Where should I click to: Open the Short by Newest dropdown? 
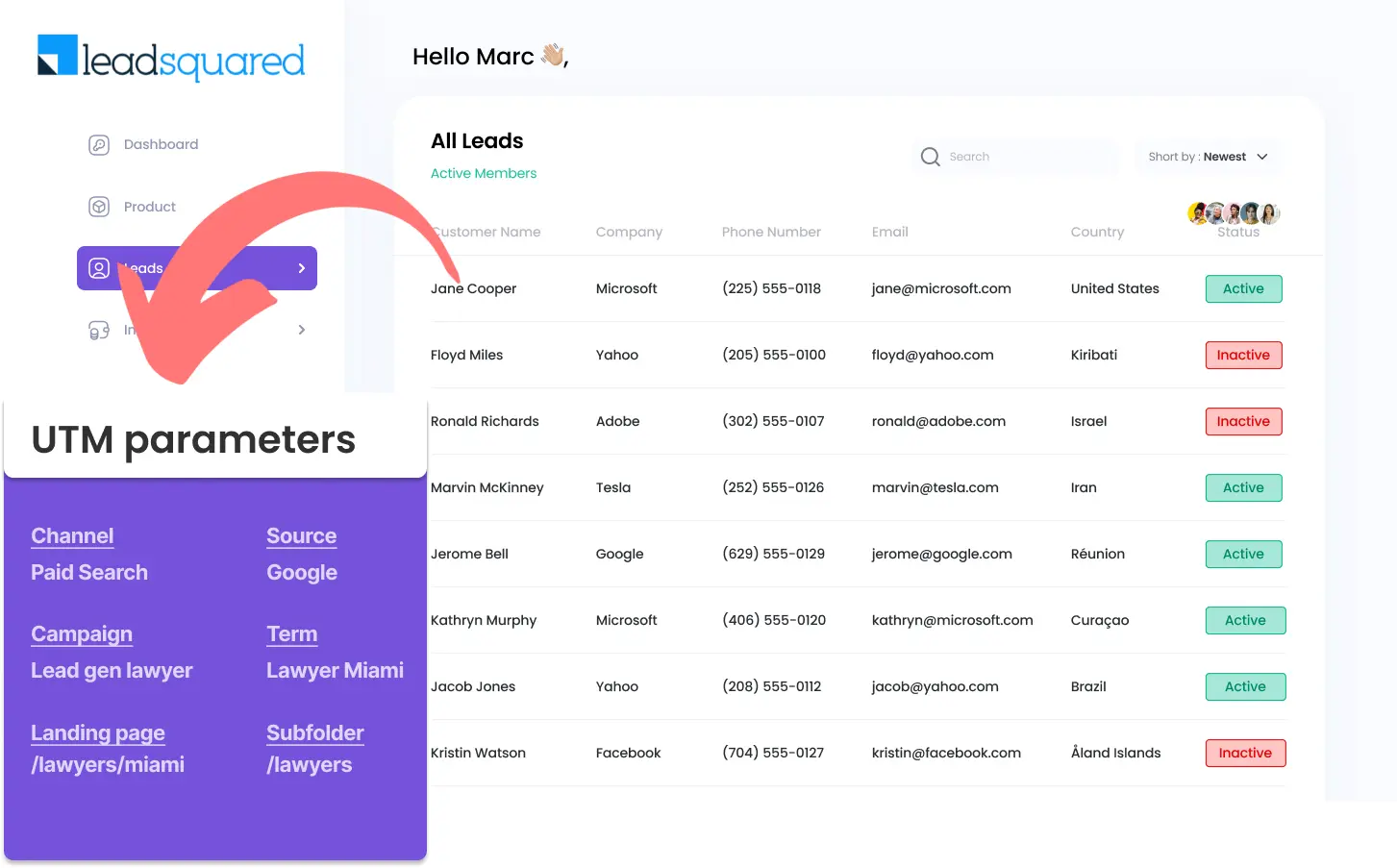point(1208,157)
